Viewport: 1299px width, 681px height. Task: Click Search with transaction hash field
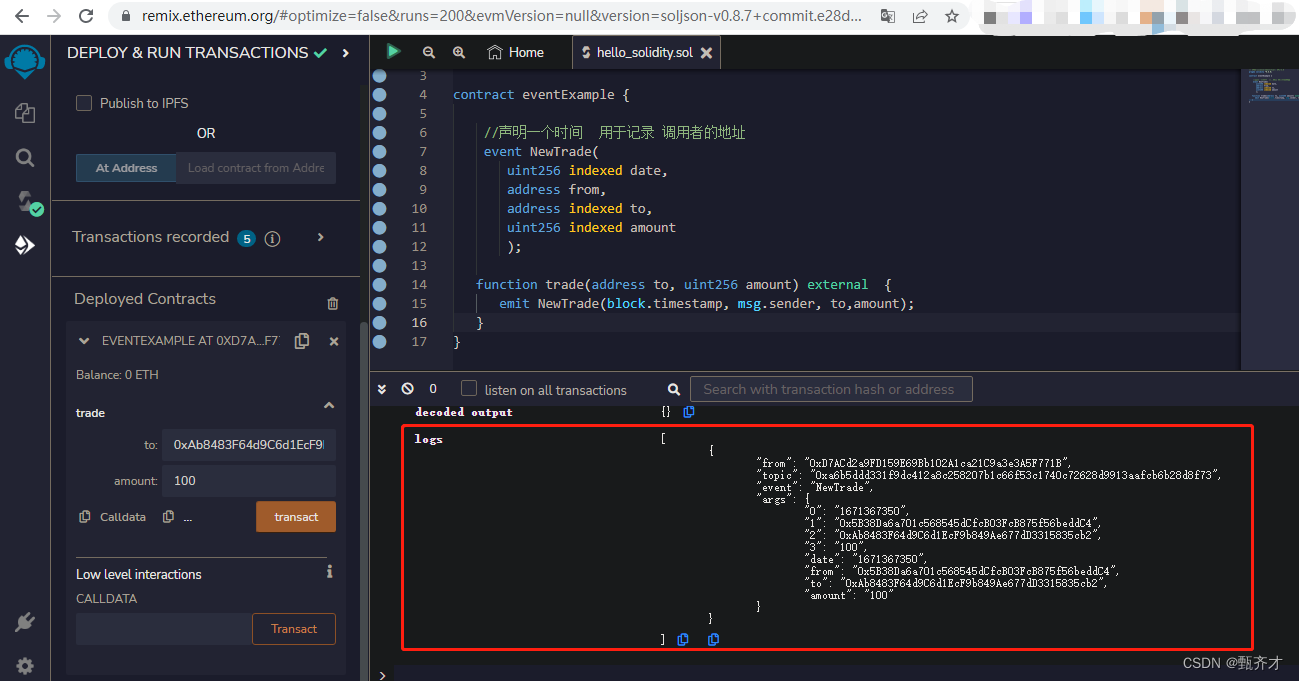point(831,389)
